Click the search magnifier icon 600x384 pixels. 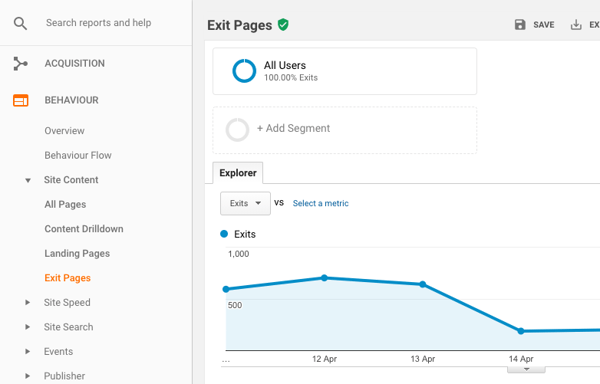click(20, 23)
